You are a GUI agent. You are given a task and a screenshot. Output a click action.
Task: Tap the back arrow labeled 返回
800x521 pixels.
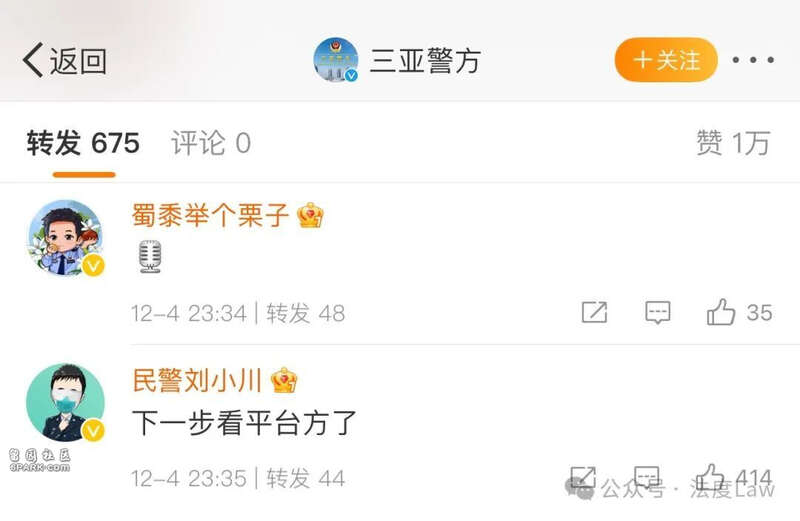64,61
